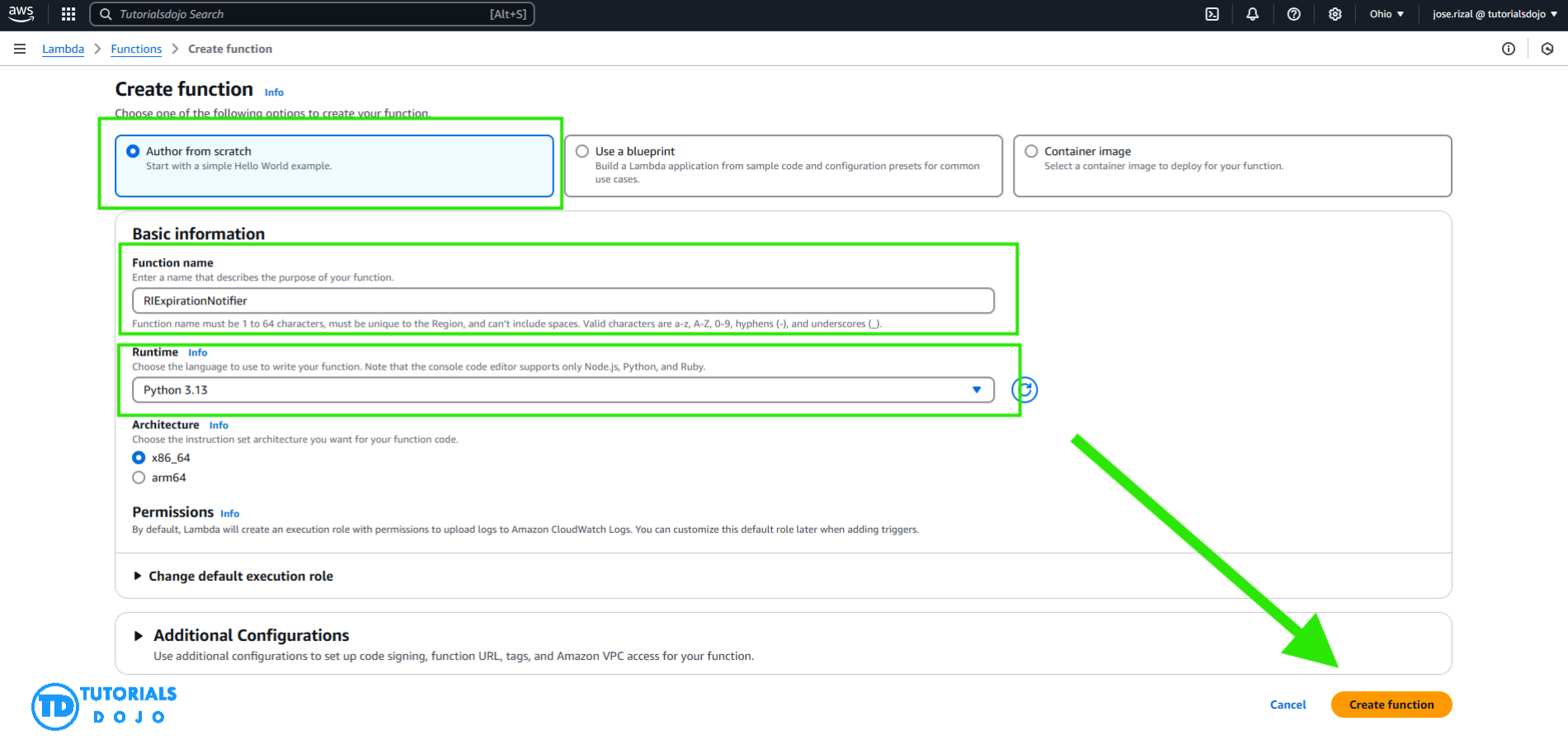This screenshot has height=745, width=1568.
Task: Launch the CloudShell terminal icon
Action: pos(1212,14)
